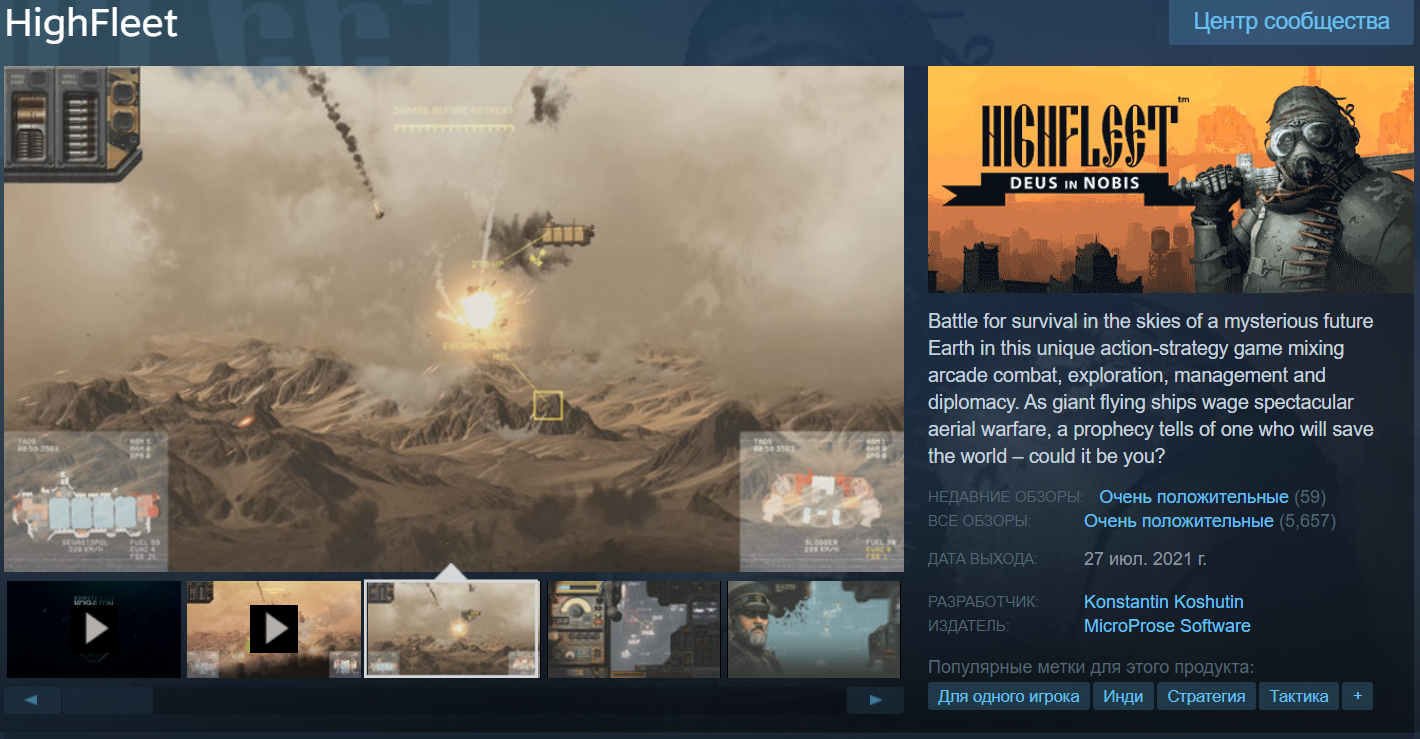
Task: Open the bearded commander screenshot thumbnail
Action: click(x=814, y=629)
